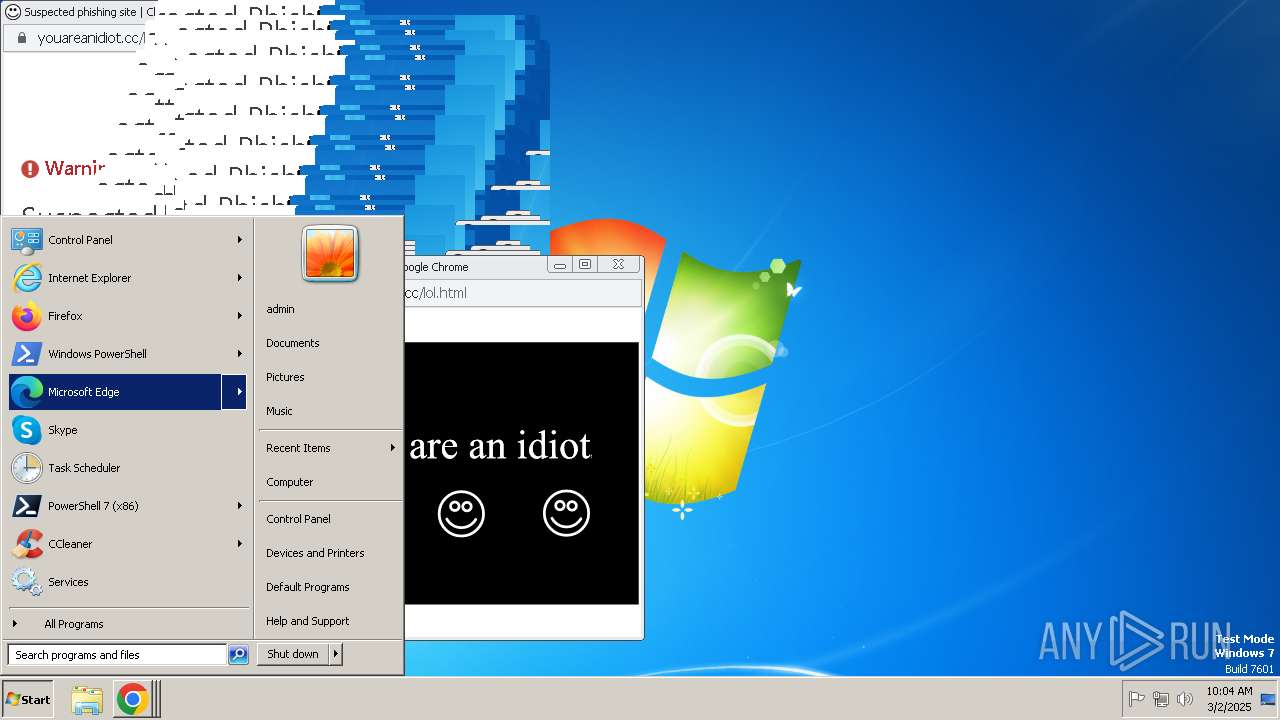
Task: Expand Firefox jump list arrow
Action: 240,316
